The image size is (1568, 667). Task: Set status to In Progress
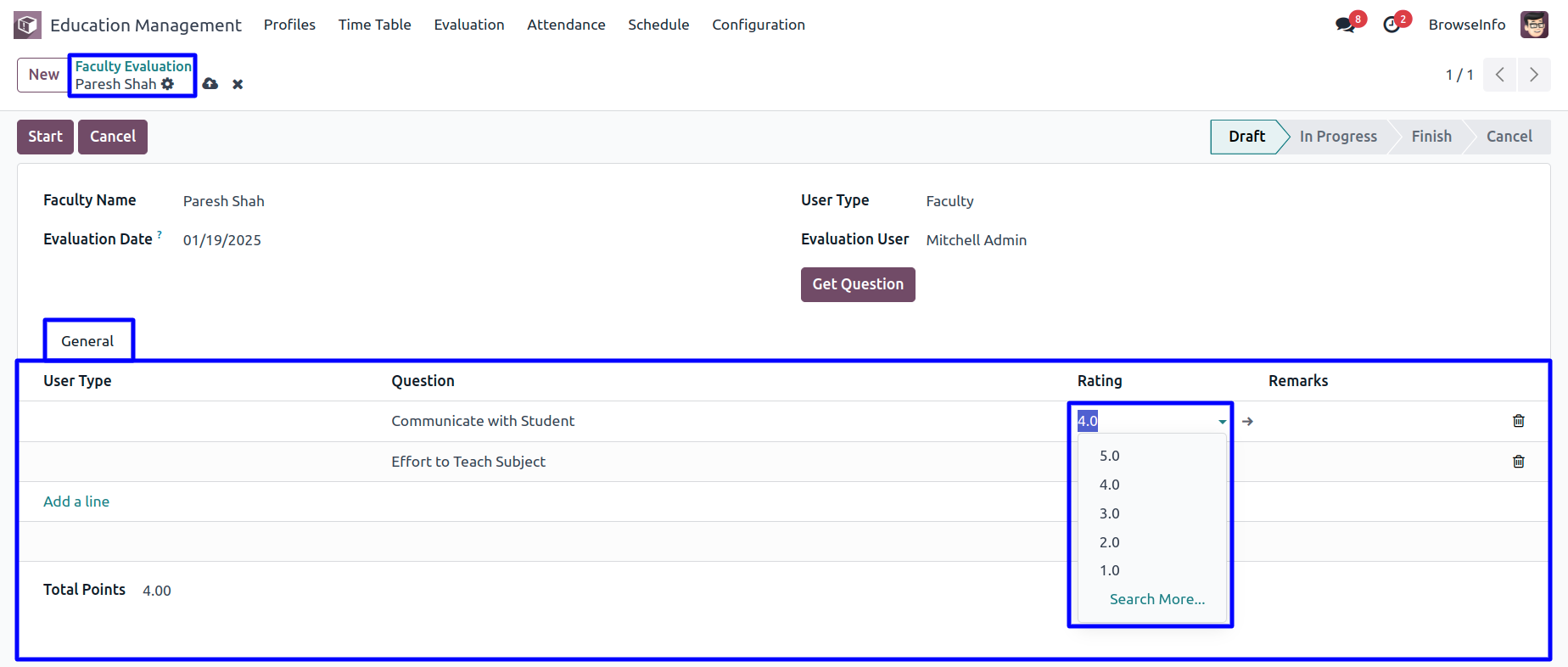tap(1338, 137)
